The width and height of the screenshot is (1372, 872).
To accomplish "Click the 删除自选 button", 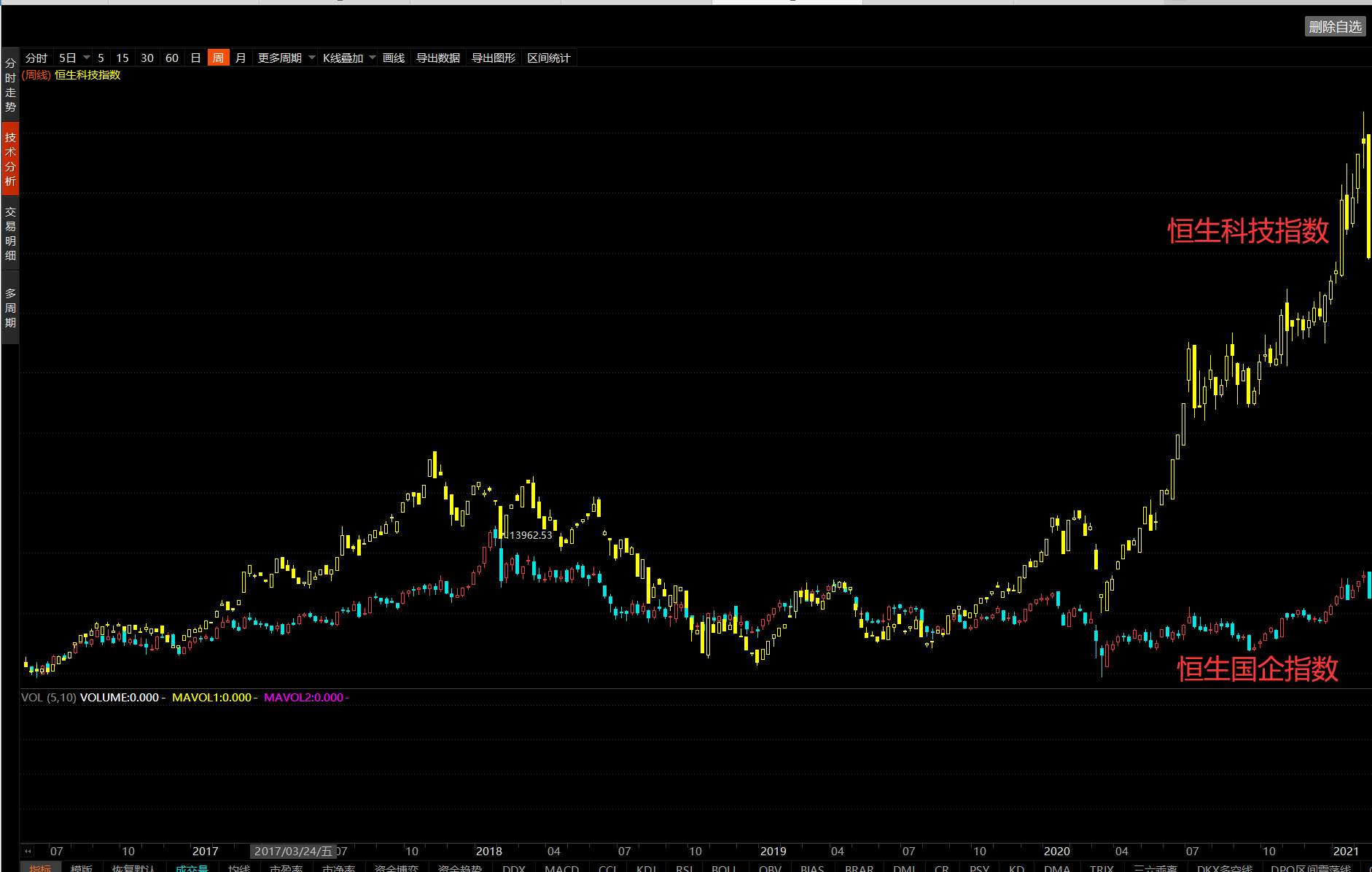I will pos(1334,27).
